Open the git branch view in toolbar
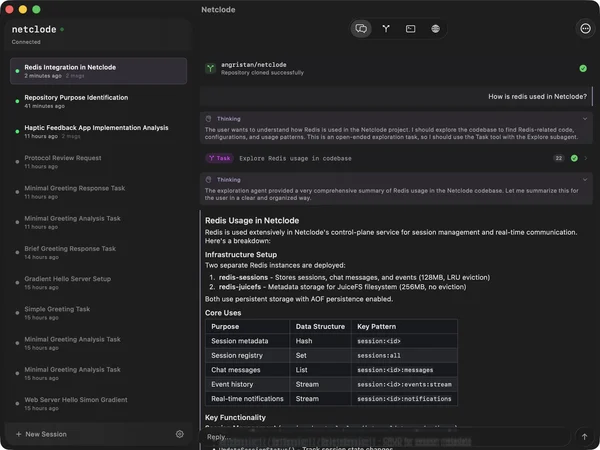This screenshot has height=450, width=600. tap(386, 29)
